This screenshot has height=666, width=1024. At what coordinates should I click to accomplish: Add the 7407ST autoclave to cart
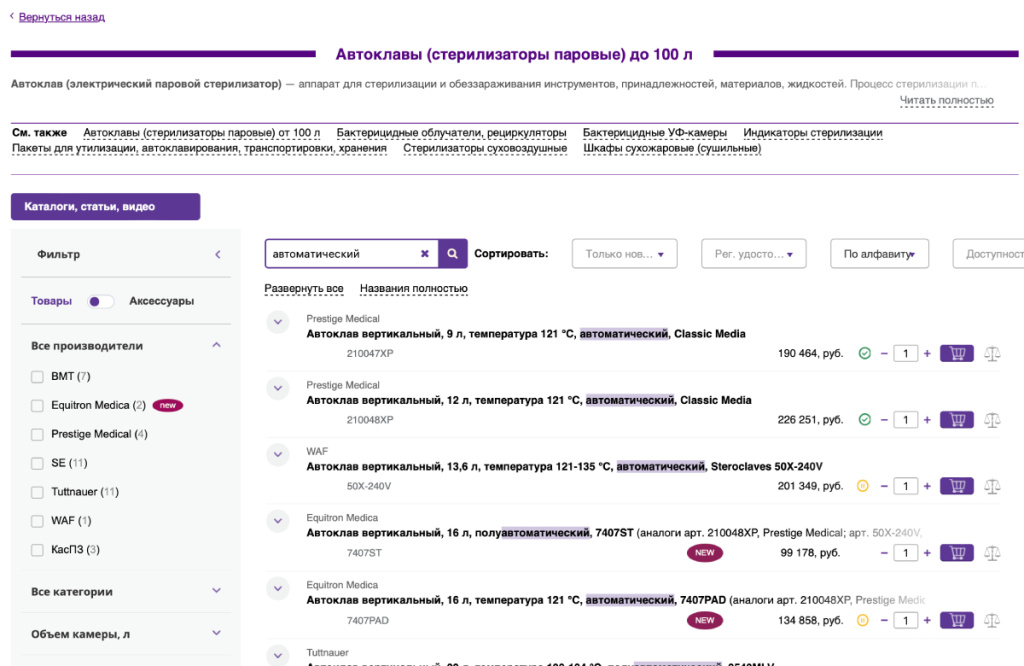point(957,553)
